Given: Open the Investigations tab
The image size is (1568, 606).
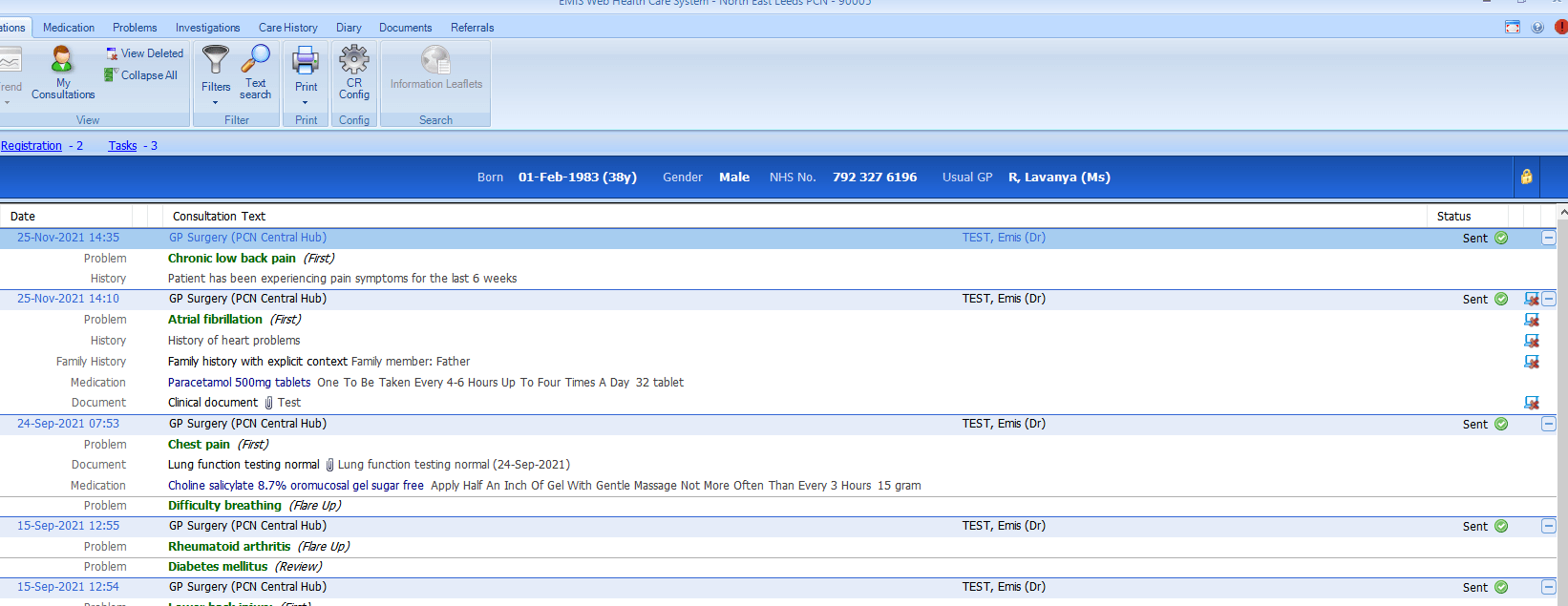Looking at the screenshot, I should [207, 28].
